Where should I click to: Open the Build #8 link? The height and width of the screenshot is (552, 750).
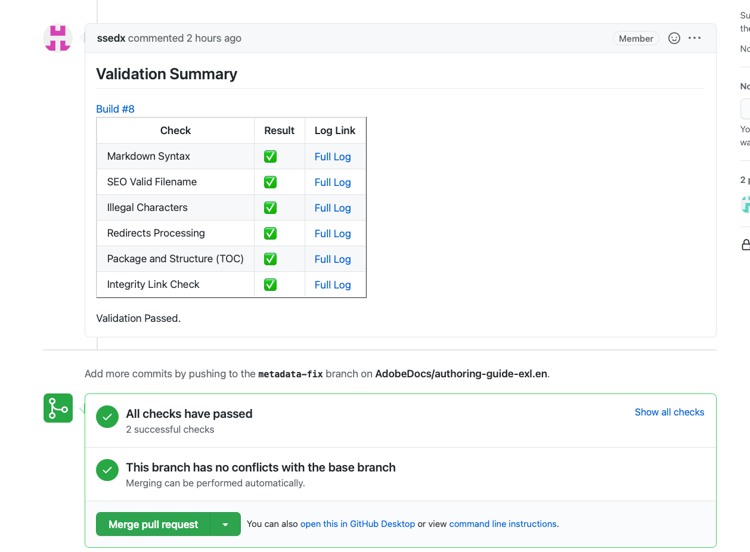coord(115,109)
